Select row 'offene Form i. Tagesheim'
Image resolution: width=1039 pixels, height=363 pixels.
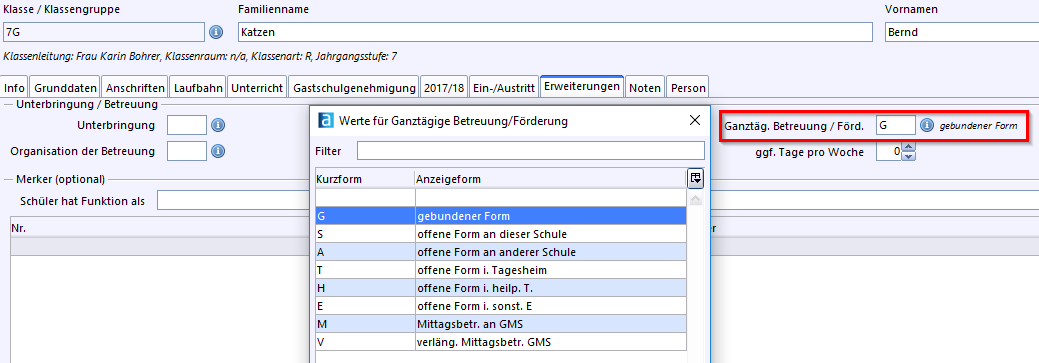point(501,270)
